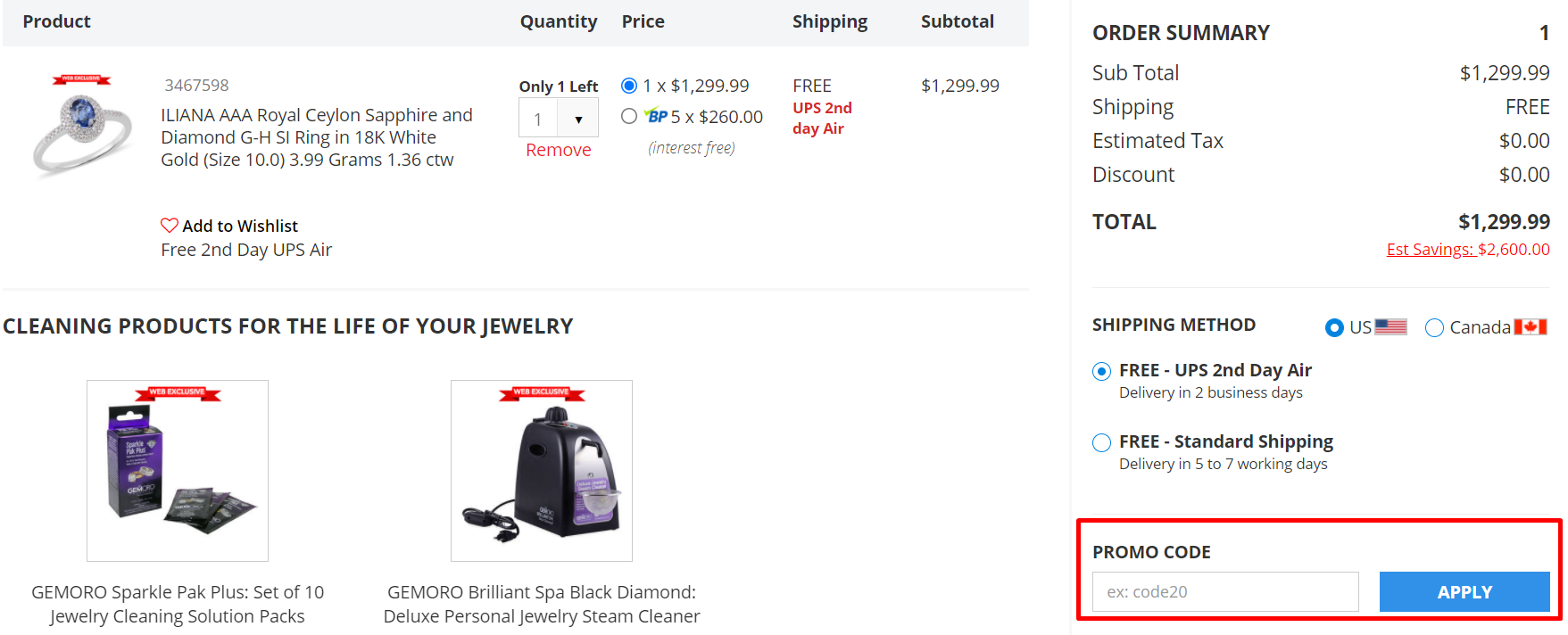Choose Canada as shipping country

click(1434, 328)
